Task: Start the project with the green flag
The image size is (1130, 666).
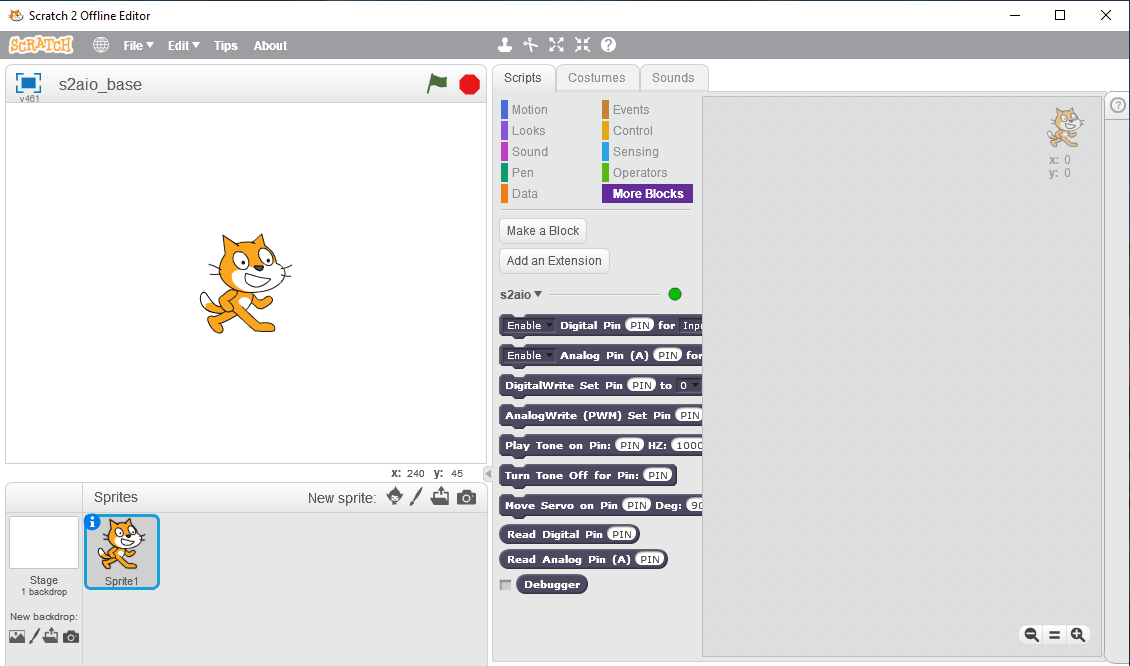Action: (x=437, y=84)
